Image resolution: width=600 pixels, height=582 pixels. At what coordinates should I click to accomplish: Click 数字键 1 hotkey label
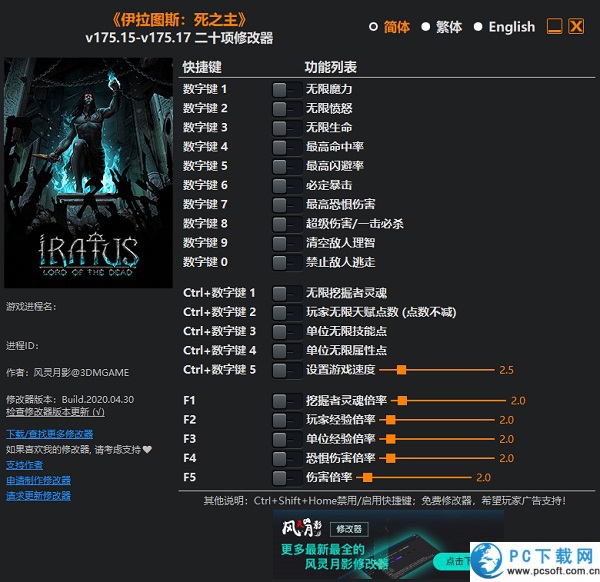point(205,90)
